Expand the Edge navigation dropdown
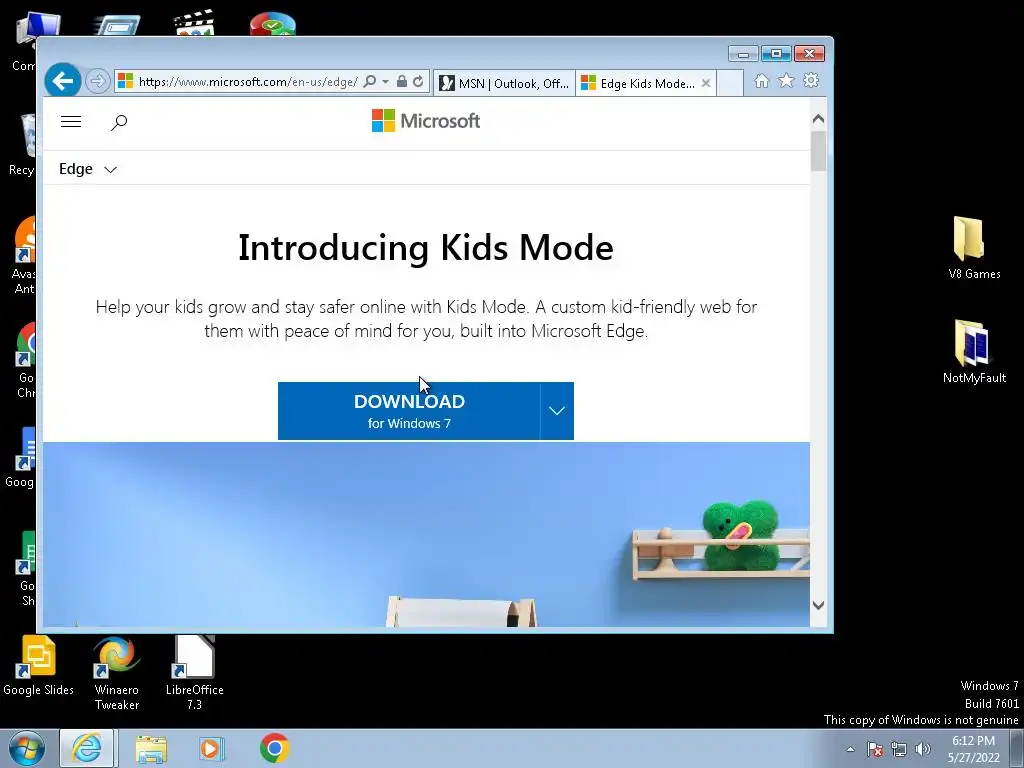The height and width of the screenshot is (768, 1024). click(x=88, y=169)
